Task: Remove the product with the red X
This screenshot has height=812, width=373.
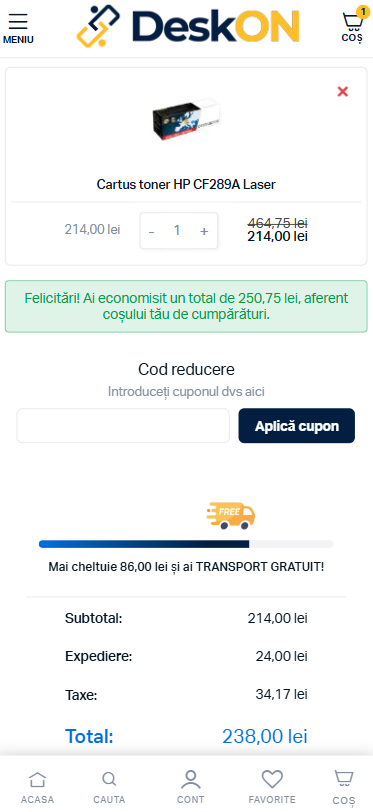Action: (342, 92)
